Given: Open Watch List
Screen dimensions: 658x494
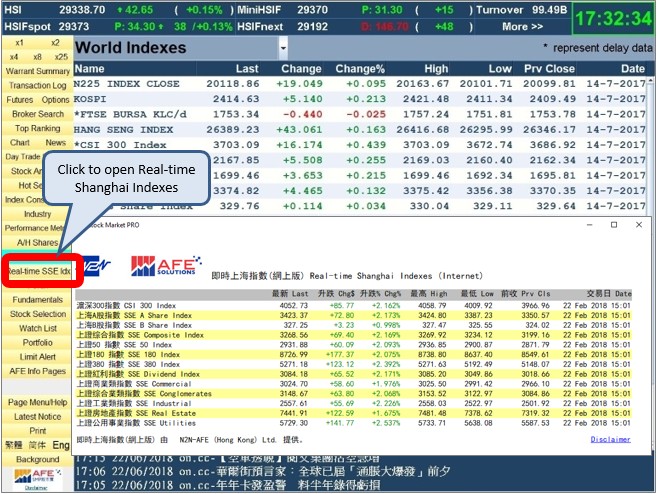Looking at the screenshot, I should coord(38,328).
